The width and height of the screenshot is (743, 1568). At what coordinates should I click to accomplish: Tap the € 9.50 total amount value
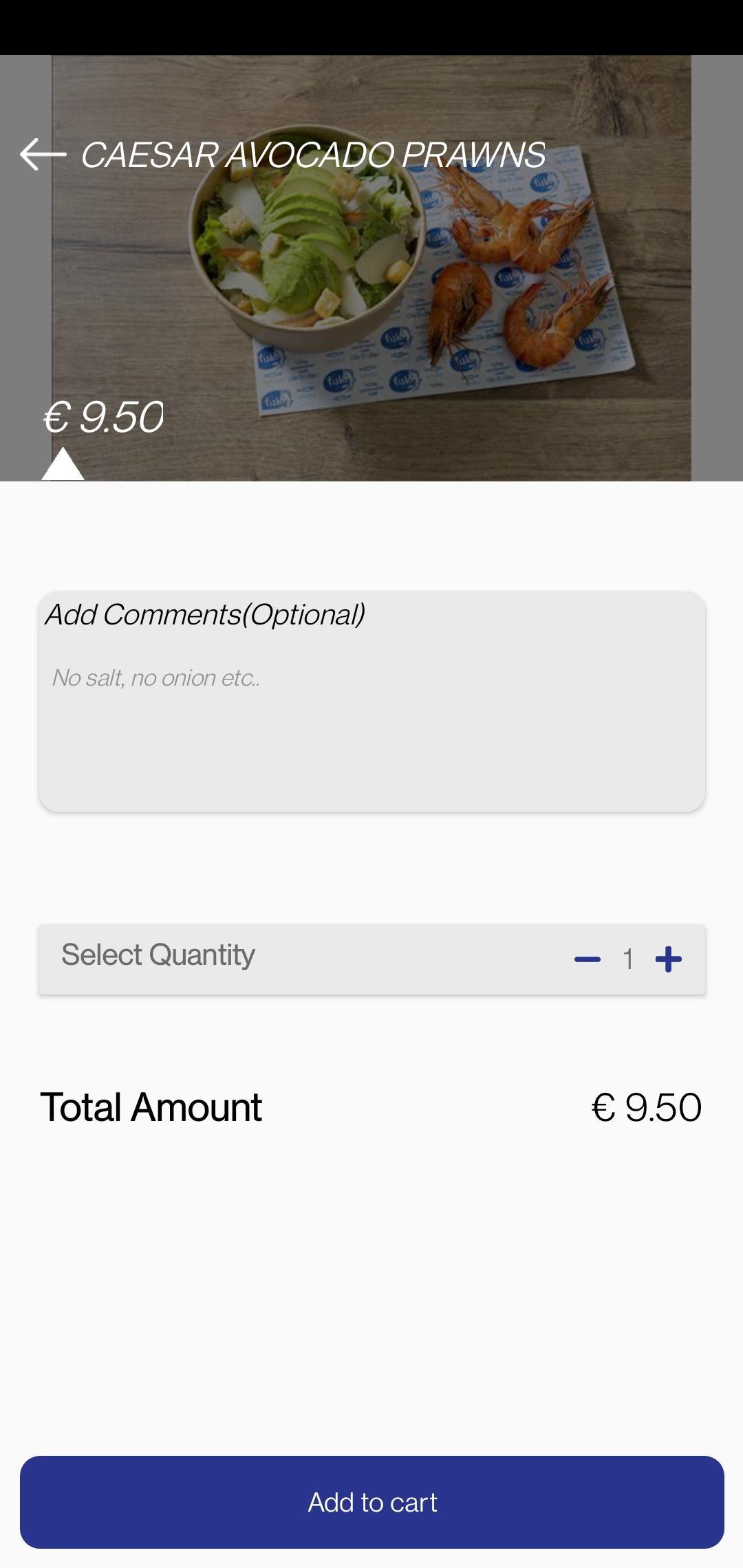[x=646, y=1107]
